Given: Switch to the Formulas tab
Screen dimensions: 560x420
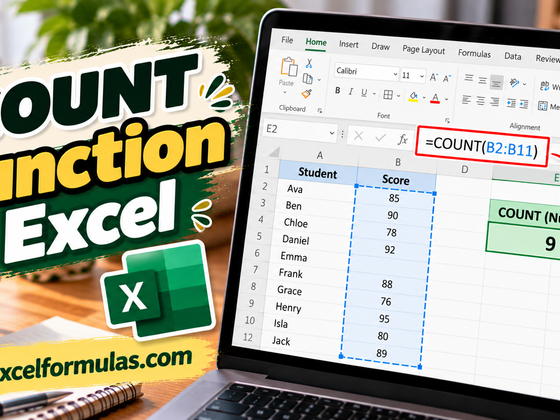Looking at the screenshot, I should [x=474, y=54].
